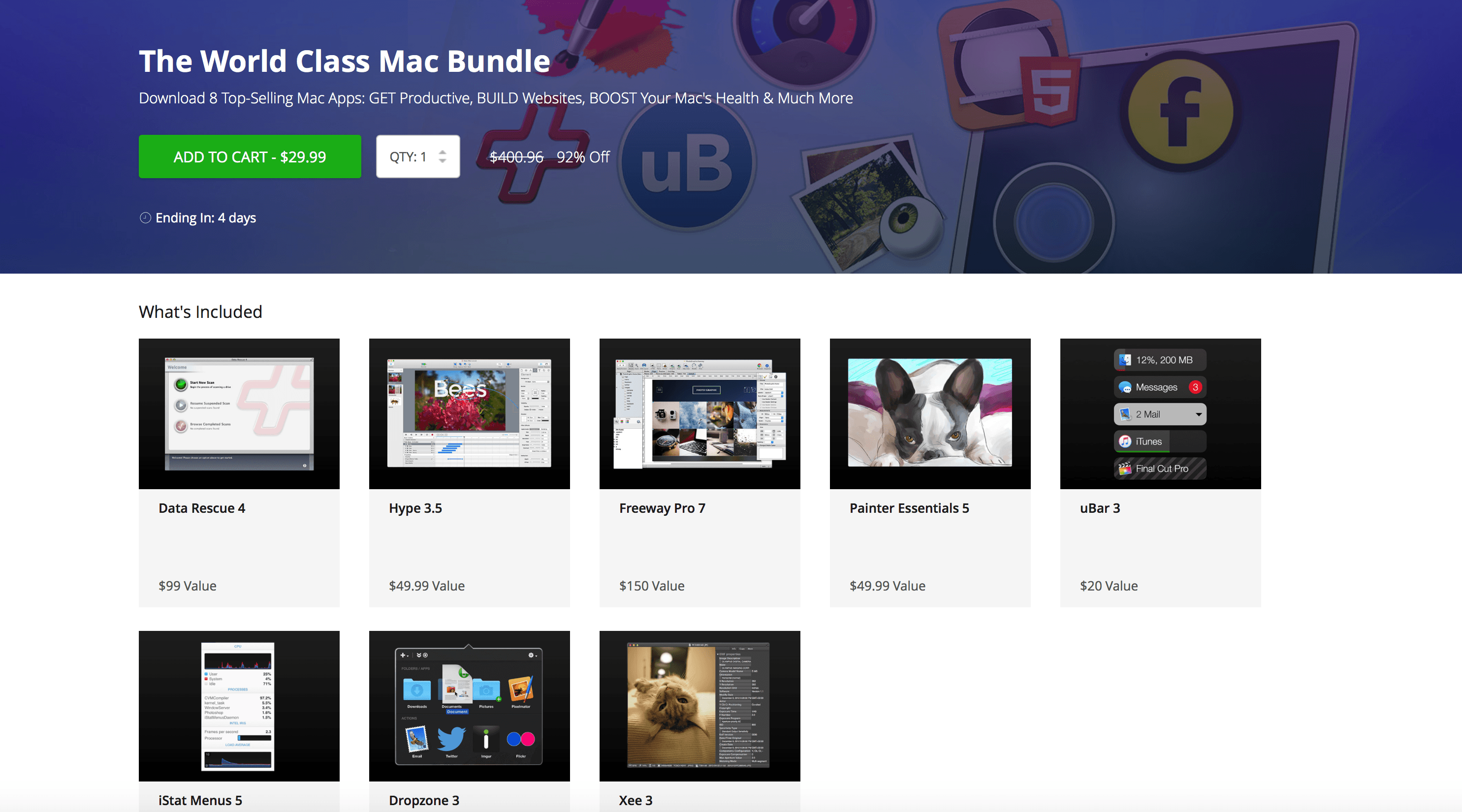1462x812 pixels.
Task: Click the Flickr dots icon in the Dropzone preview
Action: [520, 739]
